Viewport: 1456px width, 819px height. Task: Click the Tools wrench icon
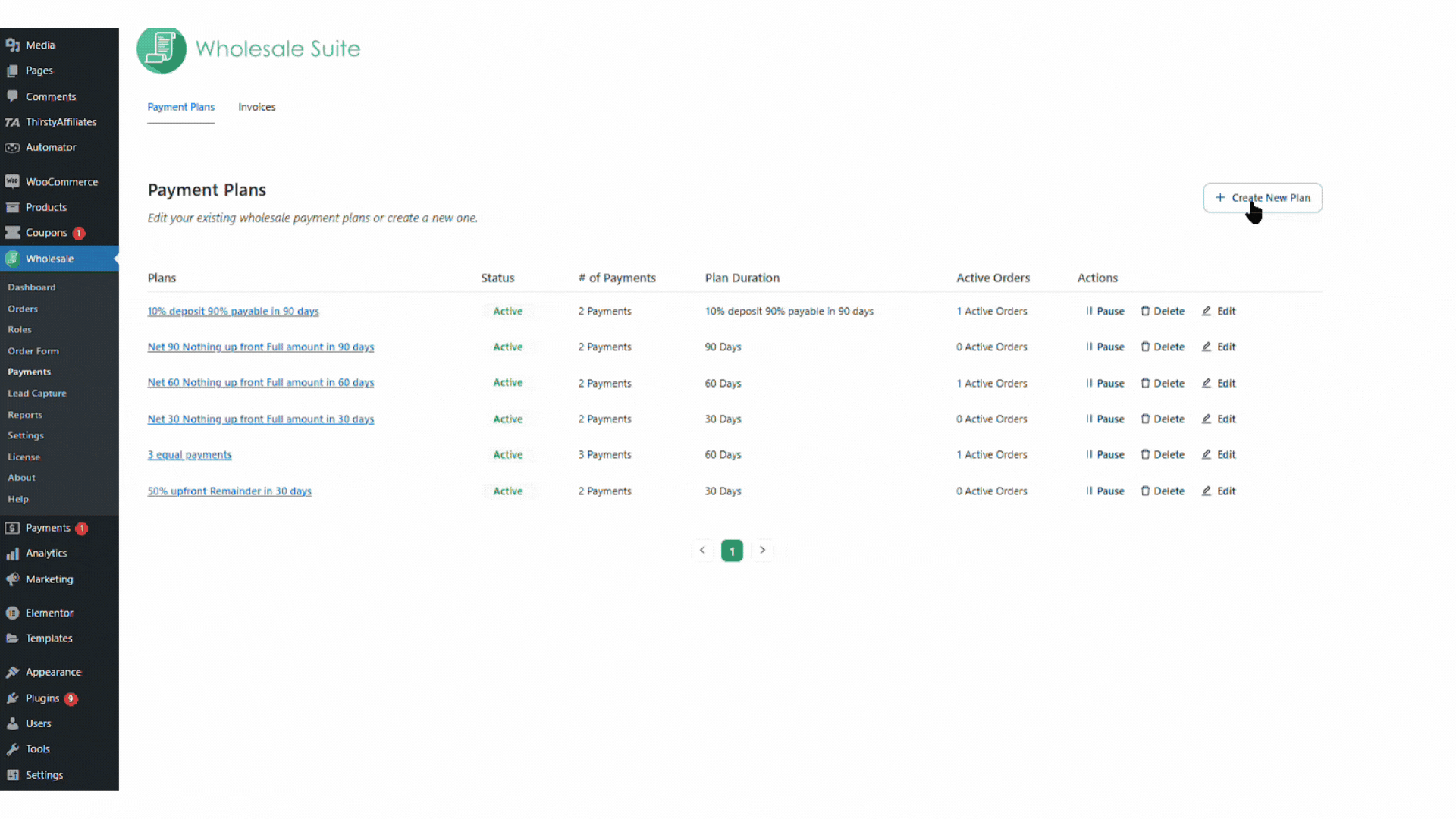coord(12,749)
